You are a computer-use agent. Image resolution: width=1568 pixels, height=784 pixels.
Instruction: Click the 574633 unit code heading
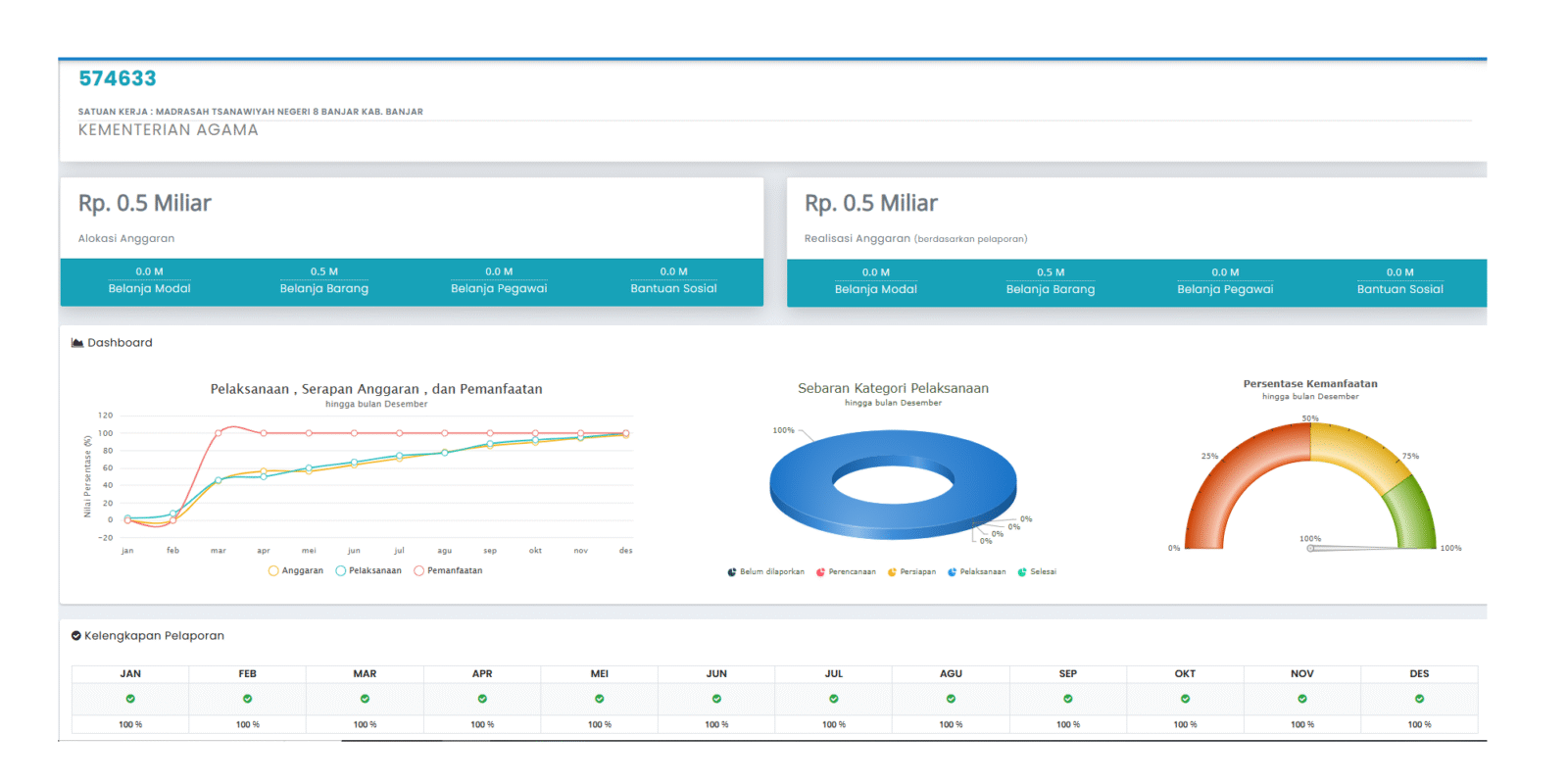point(118,78)
